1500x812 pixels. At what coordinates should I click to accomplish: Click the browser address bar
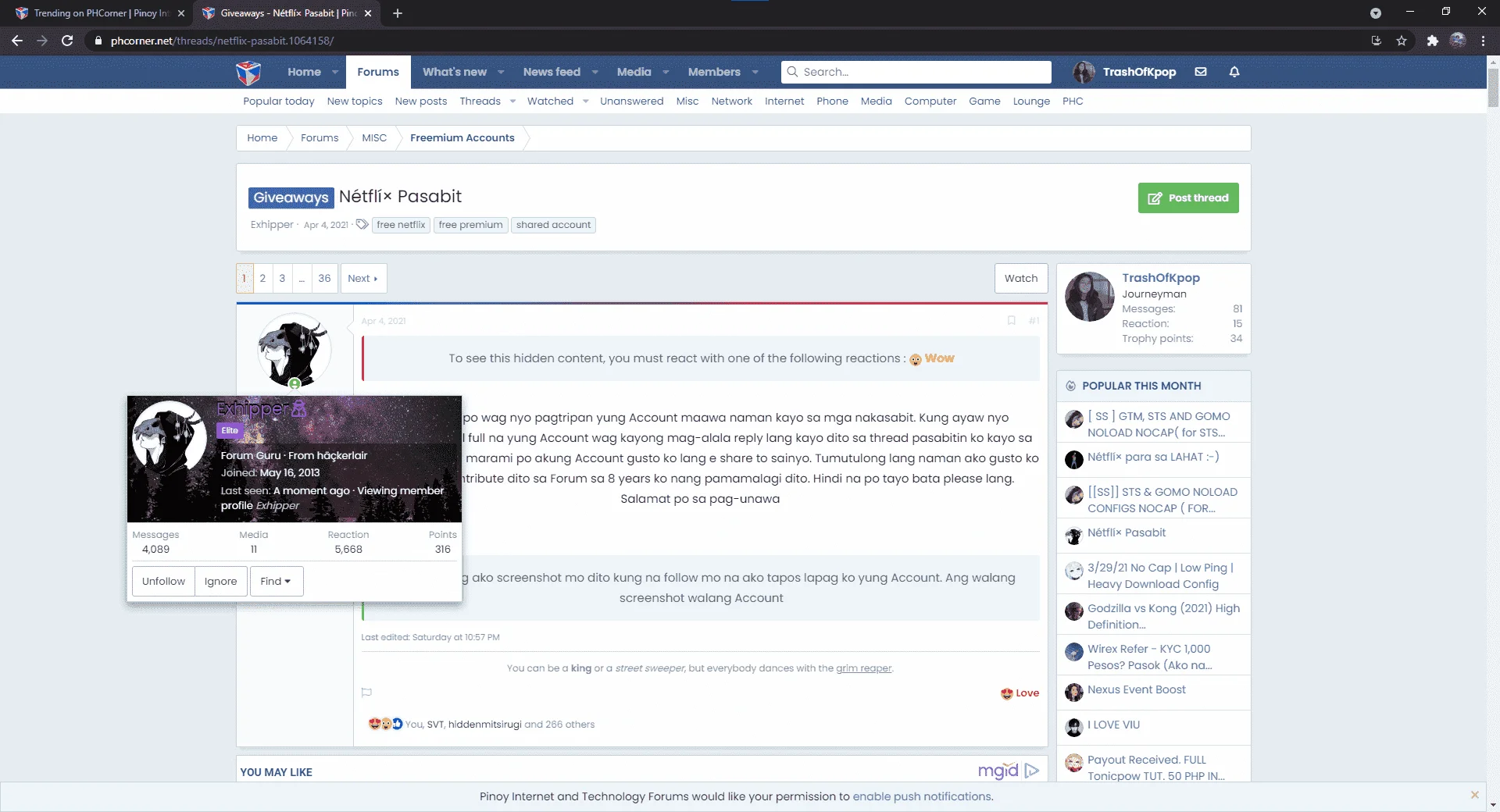click(727, 41)
